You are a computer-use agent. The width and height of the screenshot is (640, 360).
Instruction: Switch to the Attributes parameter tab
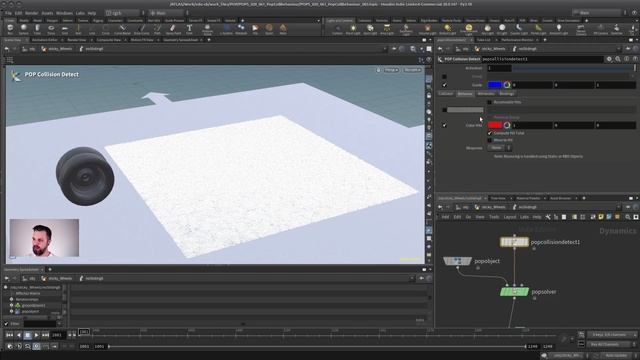coord(486,93)
